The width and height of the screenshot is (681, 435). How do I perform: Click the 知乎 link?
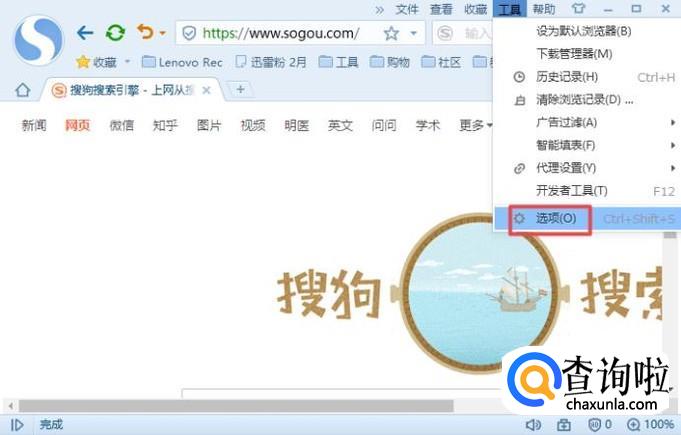165,125
